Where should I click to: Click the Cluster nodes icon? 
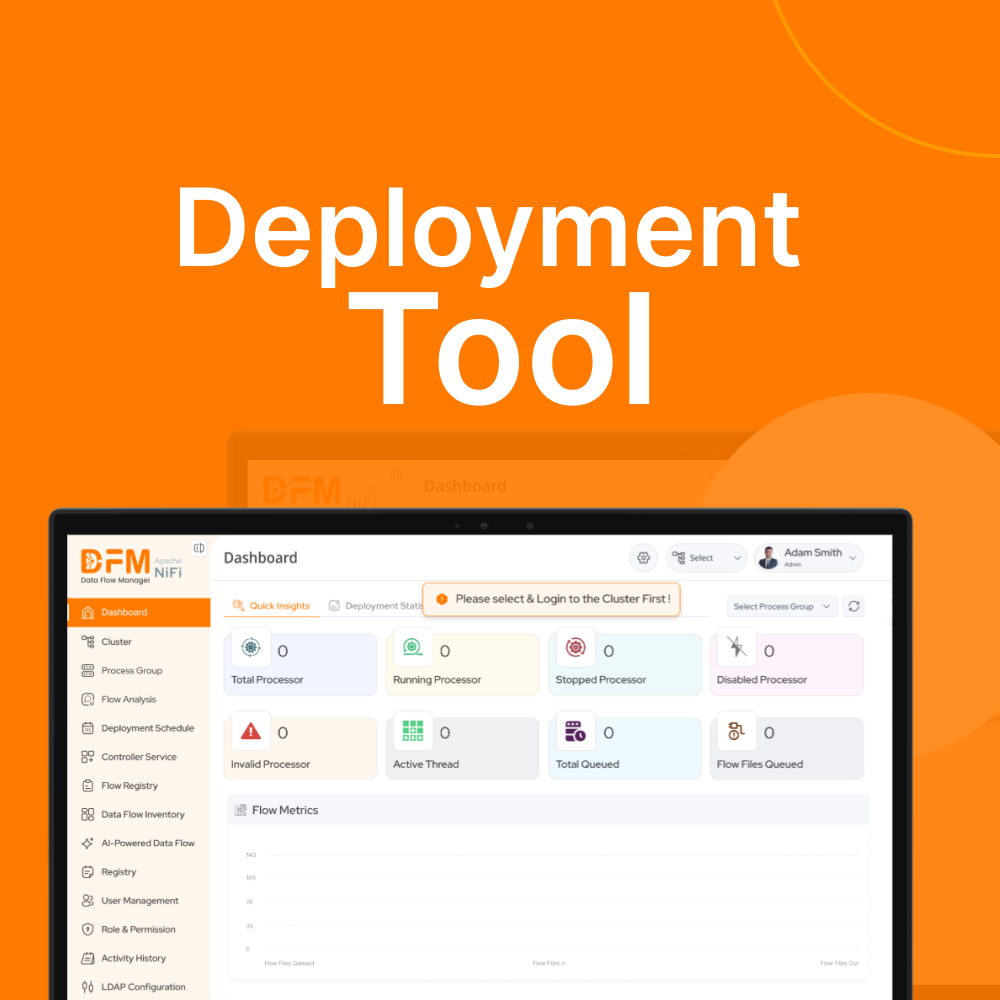click(88, 642)
